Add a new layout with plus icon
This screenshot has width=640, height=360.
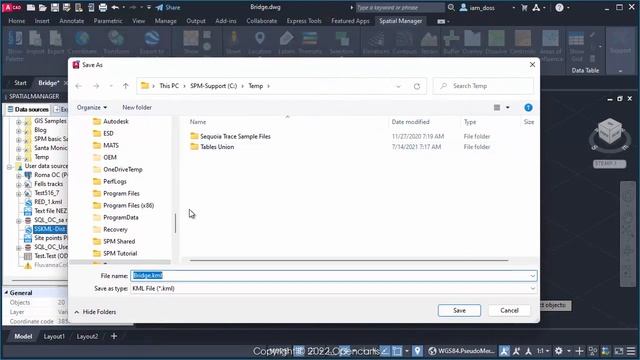pyautogui.click(x=114, y=336)
